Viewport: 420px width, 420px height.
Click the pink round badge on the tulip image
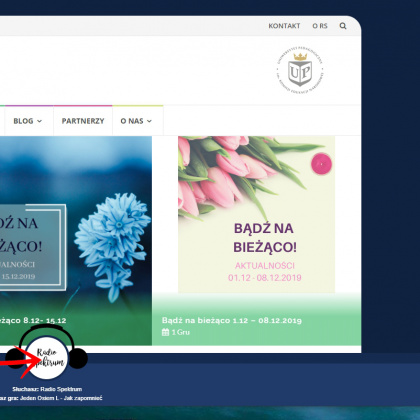pyautogui.click(x=321, y=164)
